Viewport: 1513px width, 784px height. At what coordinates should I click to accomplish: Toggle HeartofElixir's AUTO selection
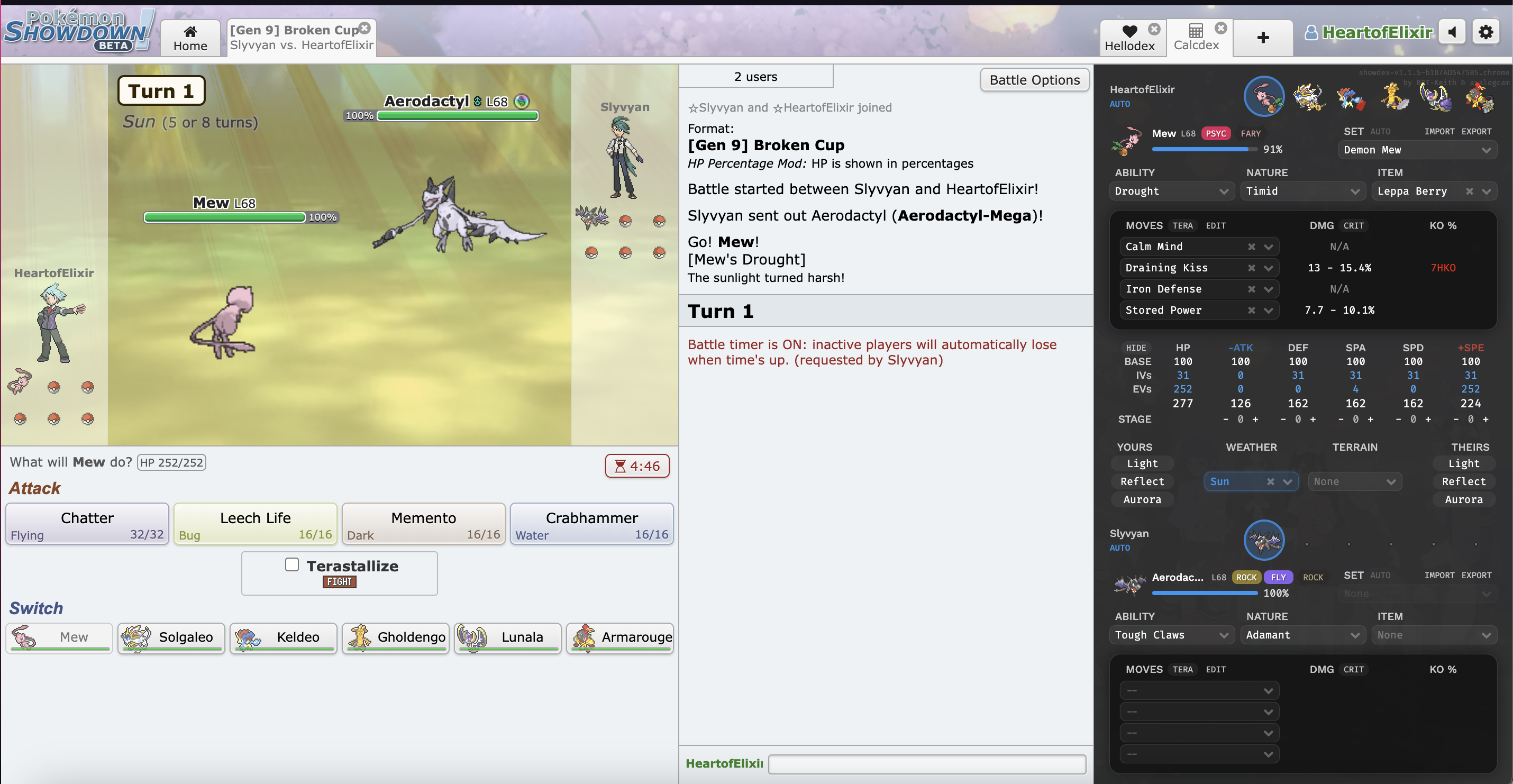[x=1119, y=104]
